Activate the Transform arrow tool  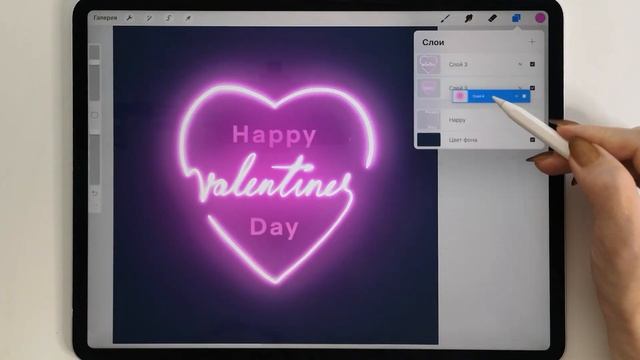(x=188, y=18)
